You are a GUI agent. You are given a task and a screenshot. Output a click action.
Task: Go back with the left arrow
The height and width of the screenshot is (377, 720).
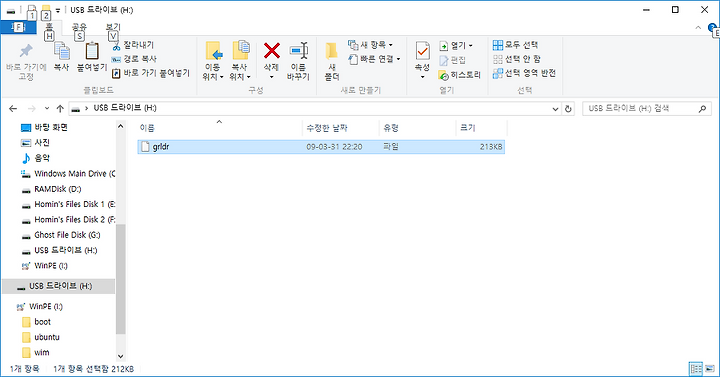tap(13, 108)
